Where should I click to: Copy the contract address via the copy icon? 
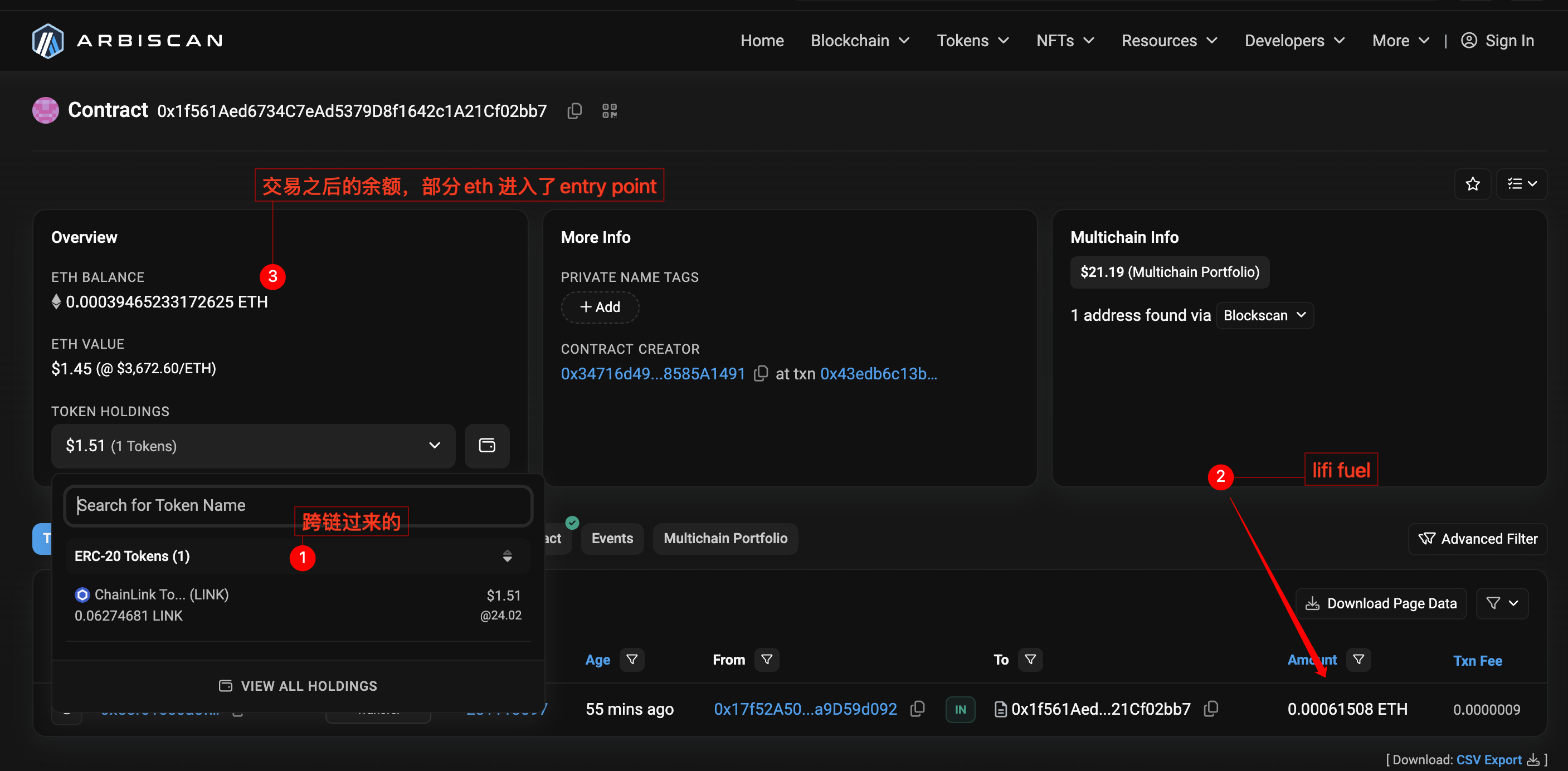(574, 111)
